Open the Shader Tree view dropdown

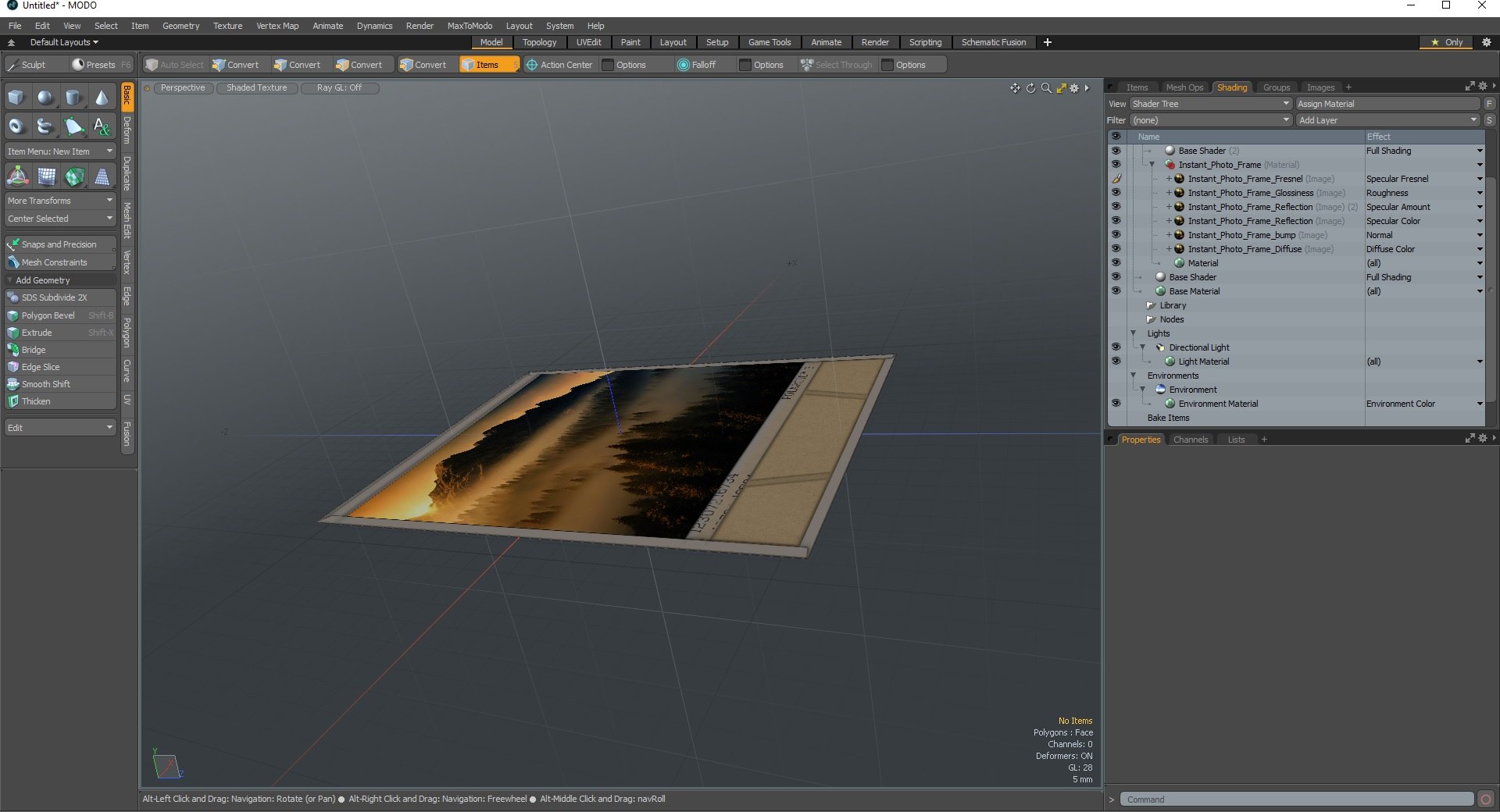[x=1210, y=104]
